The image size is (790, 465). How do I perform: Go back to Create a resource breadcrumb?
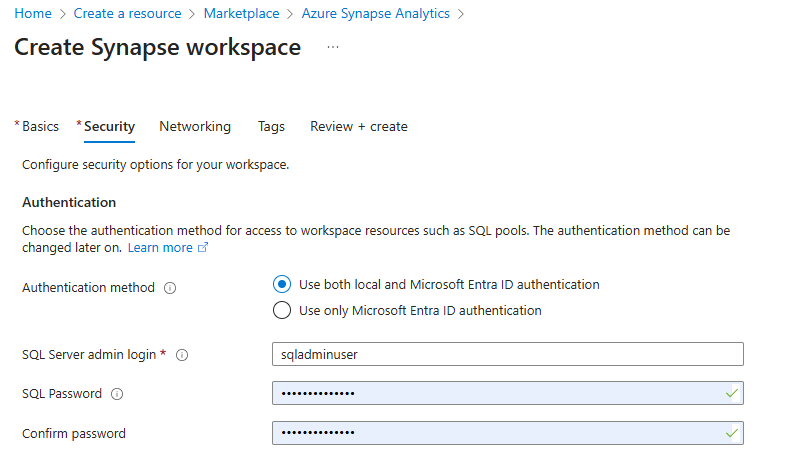(127, 14)
